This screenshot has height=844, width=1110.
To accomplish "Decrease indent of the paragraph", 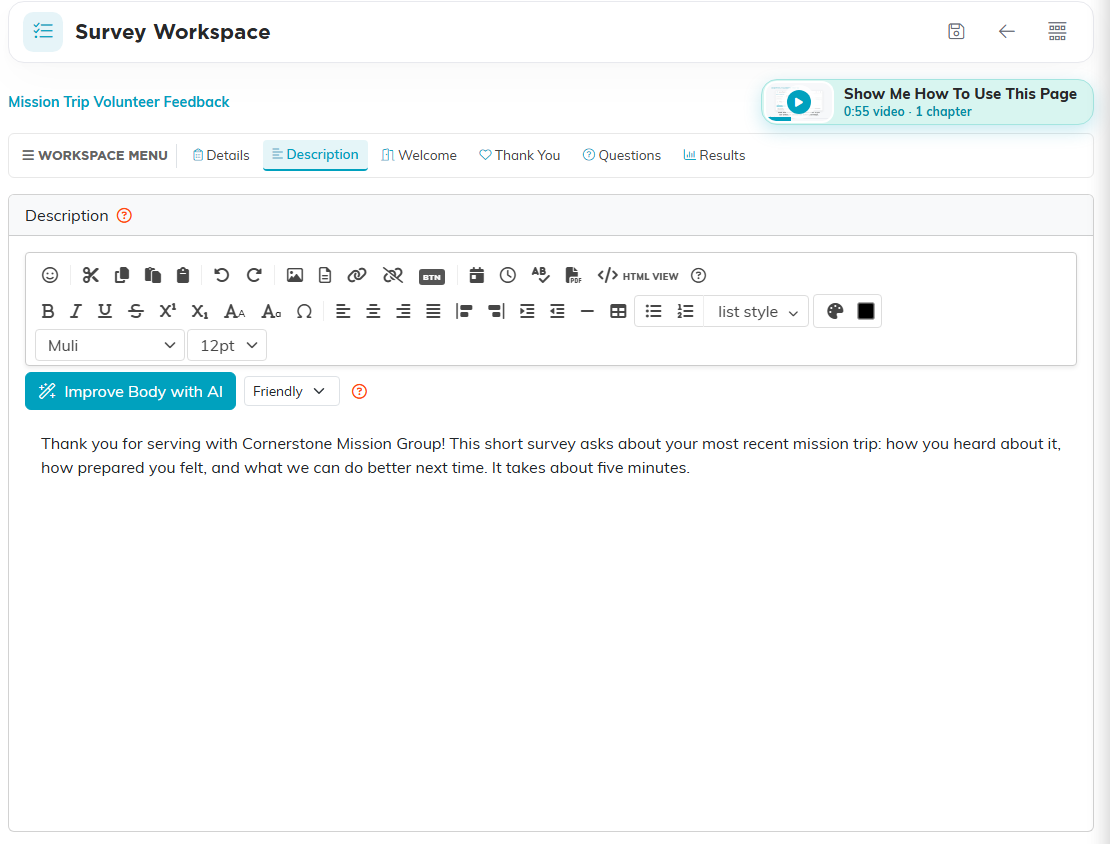I will [558, 311].
